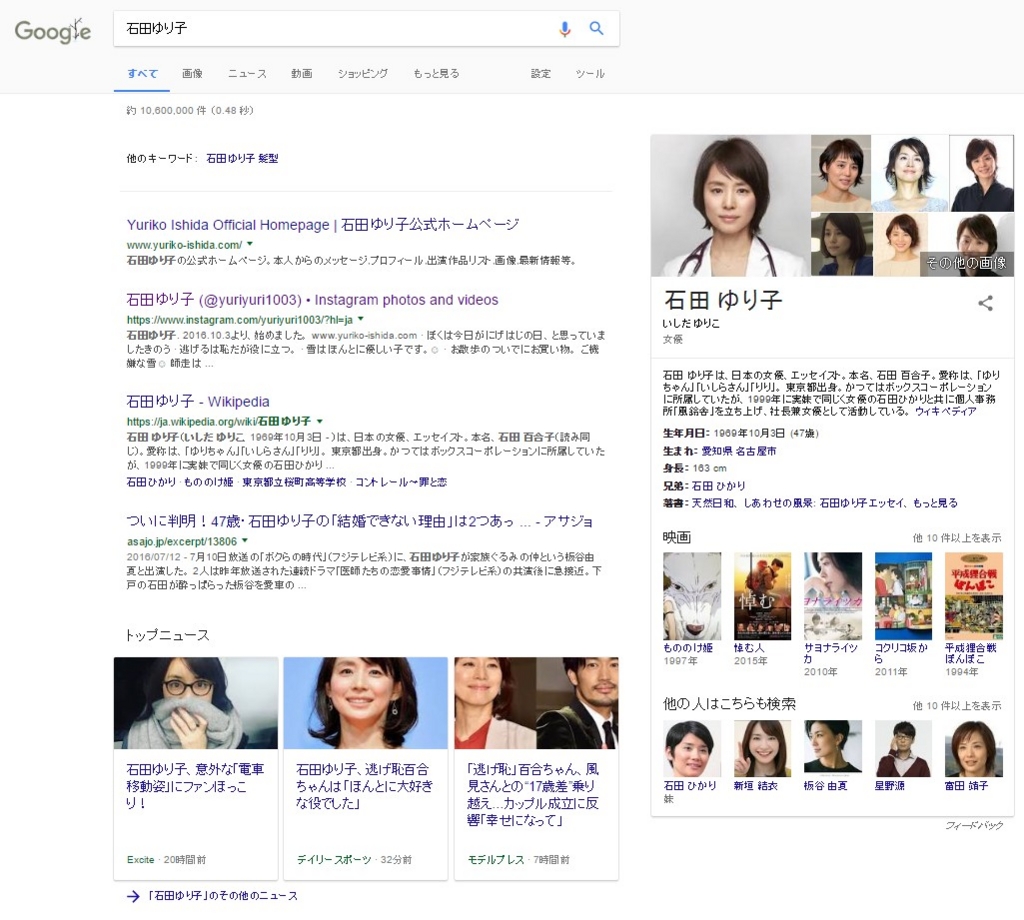Open headline 「逃げ恥」百合ちゃん、風見さんとの17歳差
Viewport: 1024px width, 920px height.
pos(533,795)
